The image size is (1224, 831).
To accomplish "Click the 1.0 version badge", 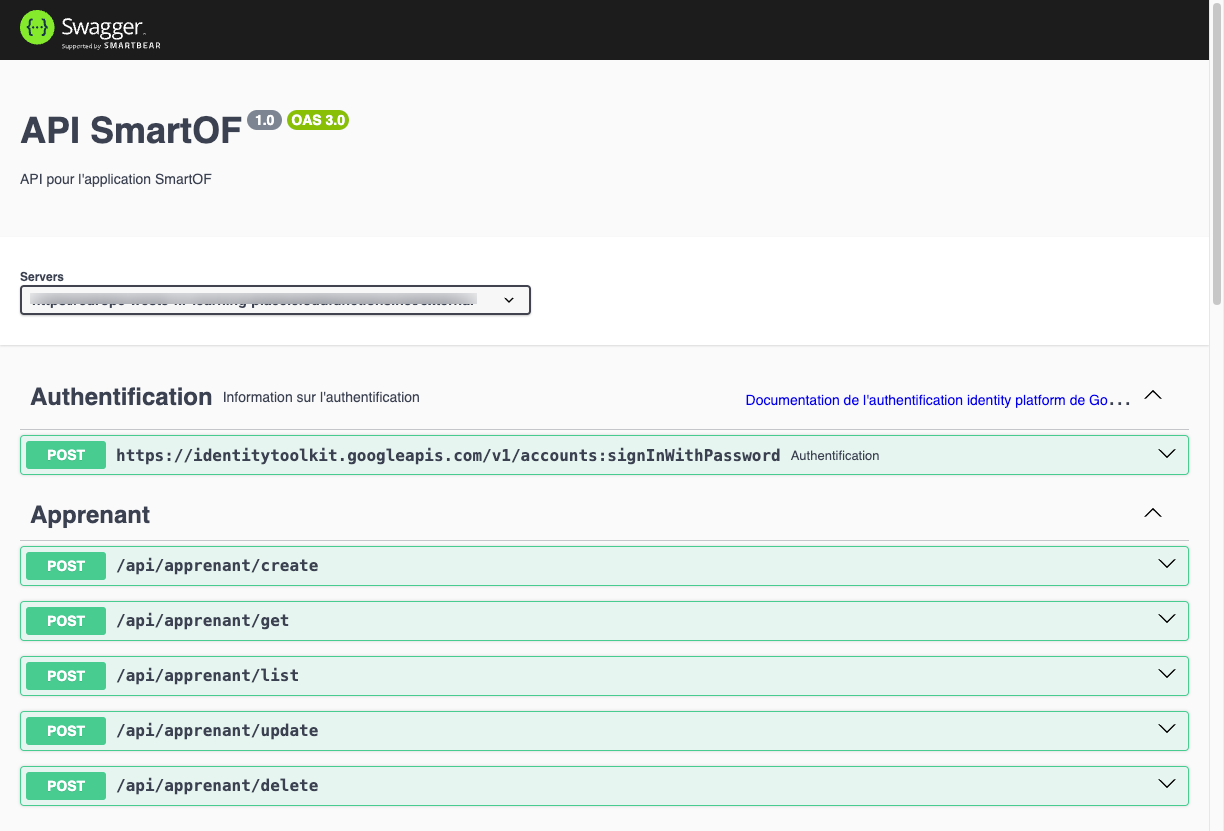I will pos(264,120).
